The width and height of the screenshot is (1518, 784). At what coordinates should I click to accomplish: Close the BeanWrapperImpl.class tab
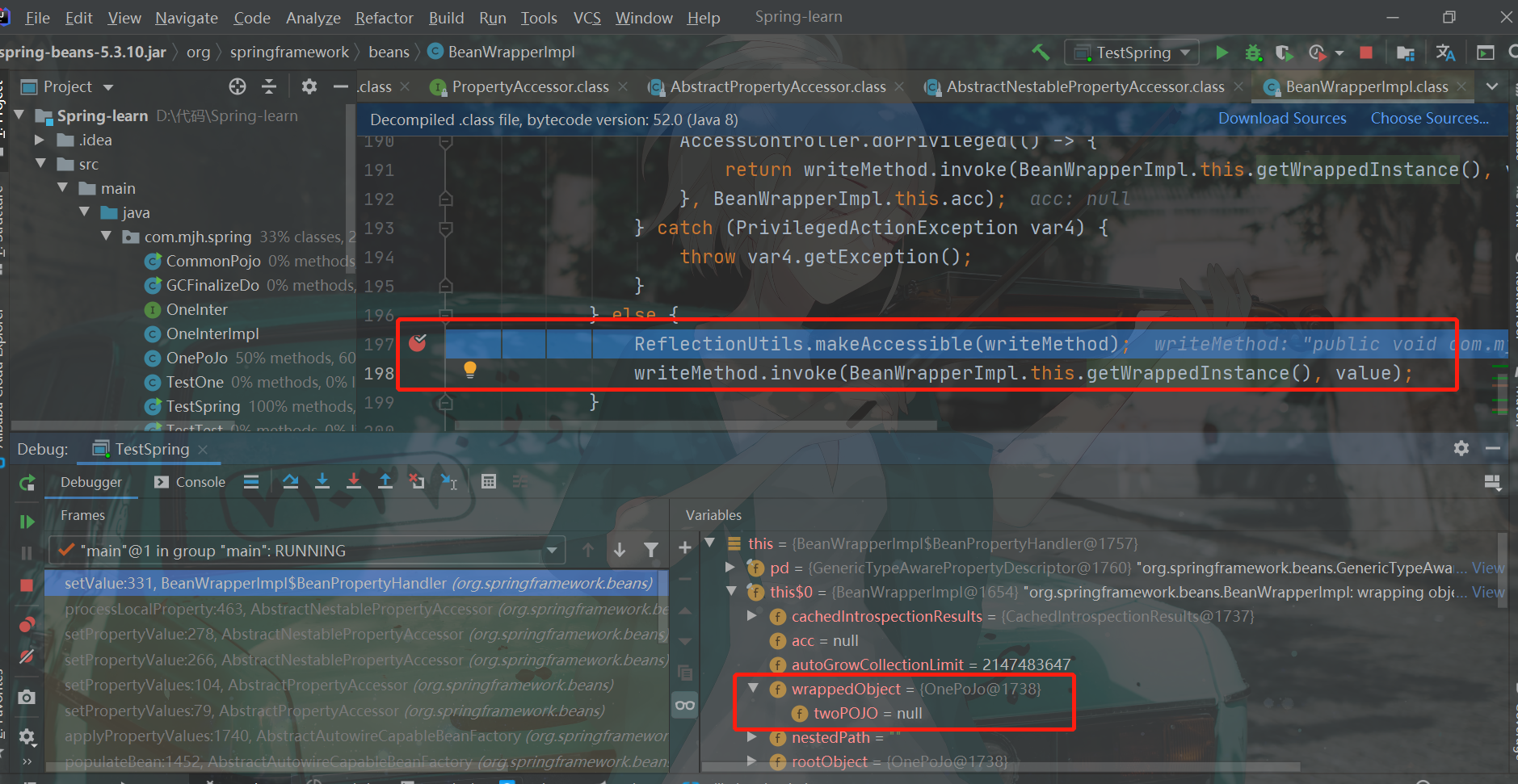(x=1461, y=86)
